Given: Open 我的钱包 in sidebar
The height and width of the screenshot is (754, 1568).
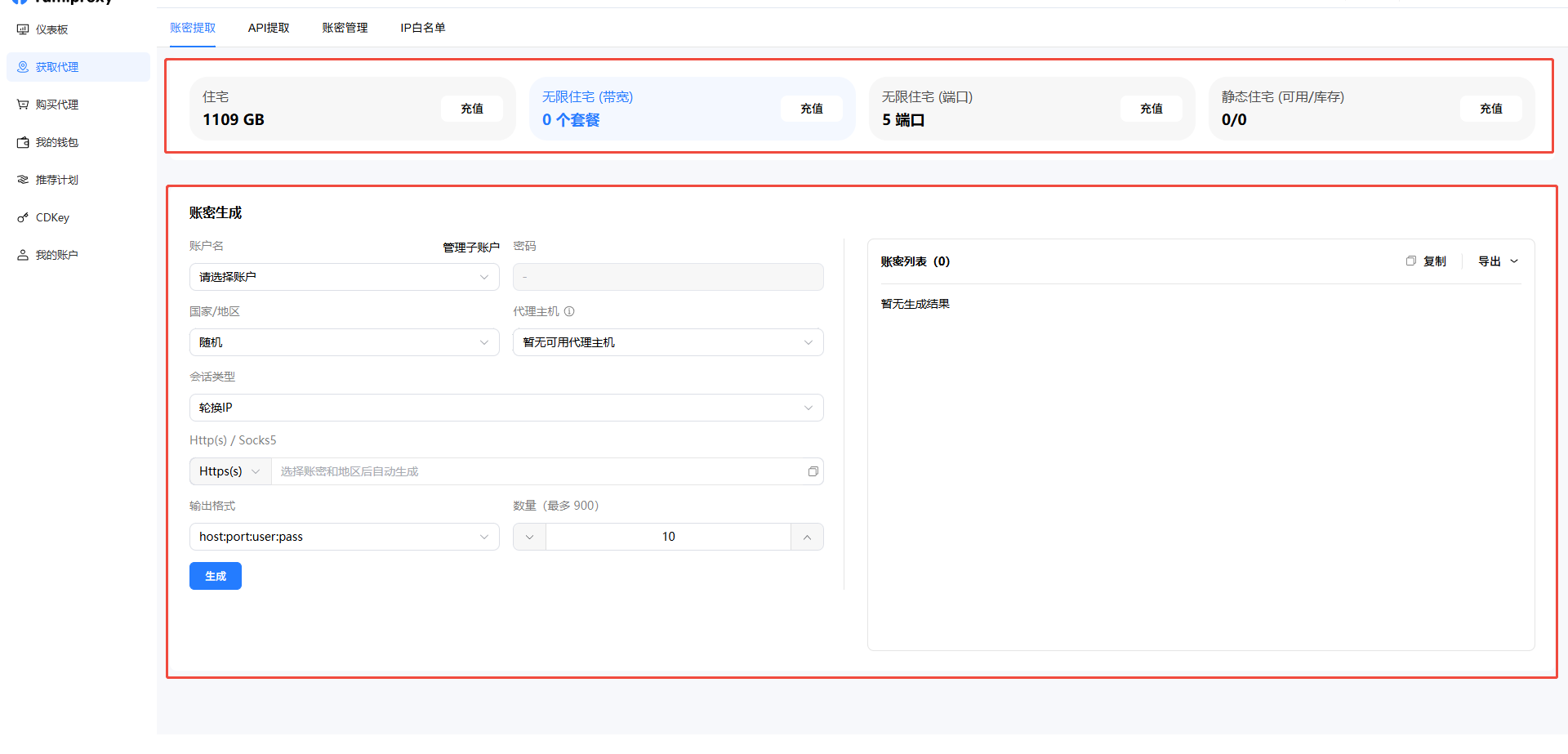Looking at the screenshot, I should (x=78, y=142).
